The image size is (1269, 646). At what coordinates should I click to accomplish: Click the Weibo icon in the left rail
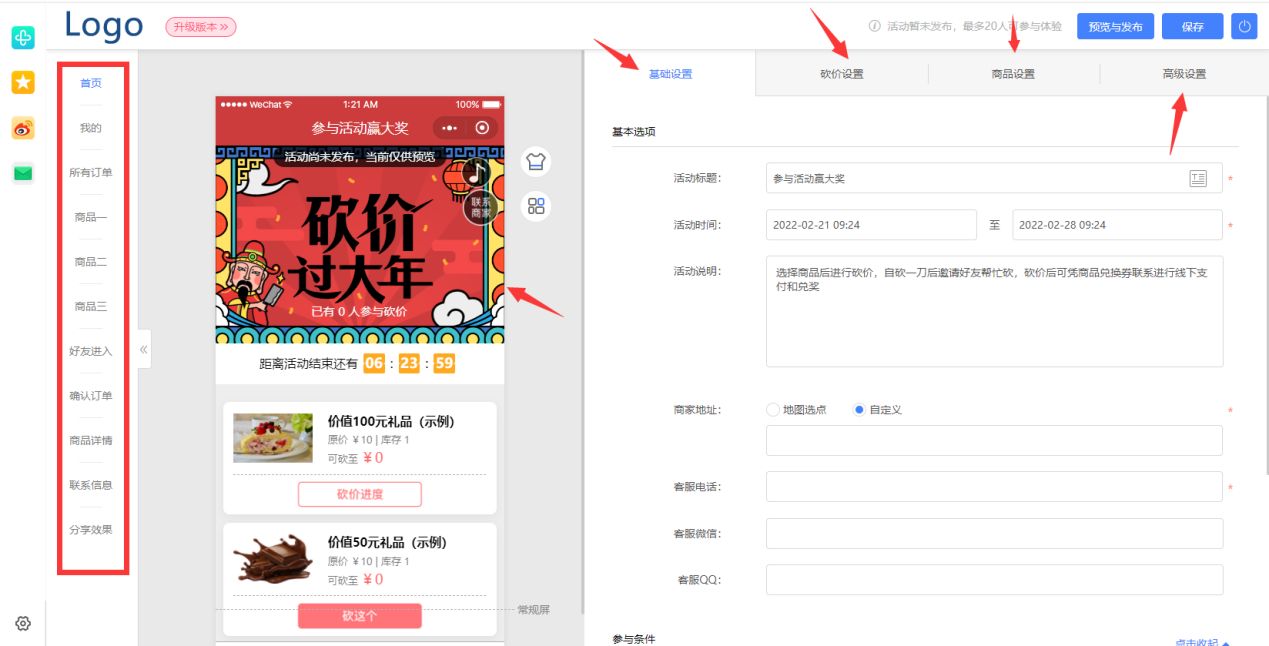point(23,128)
